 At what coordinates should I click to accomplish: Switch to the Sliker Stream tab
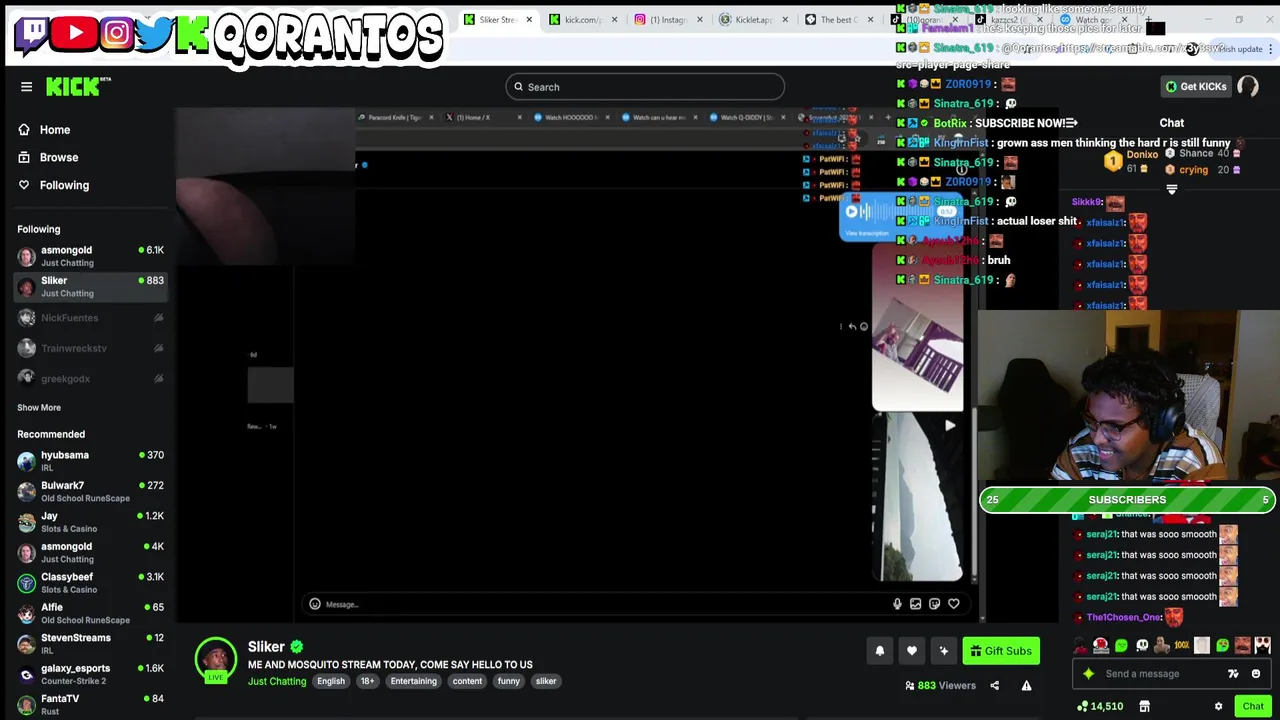(498, 20)
